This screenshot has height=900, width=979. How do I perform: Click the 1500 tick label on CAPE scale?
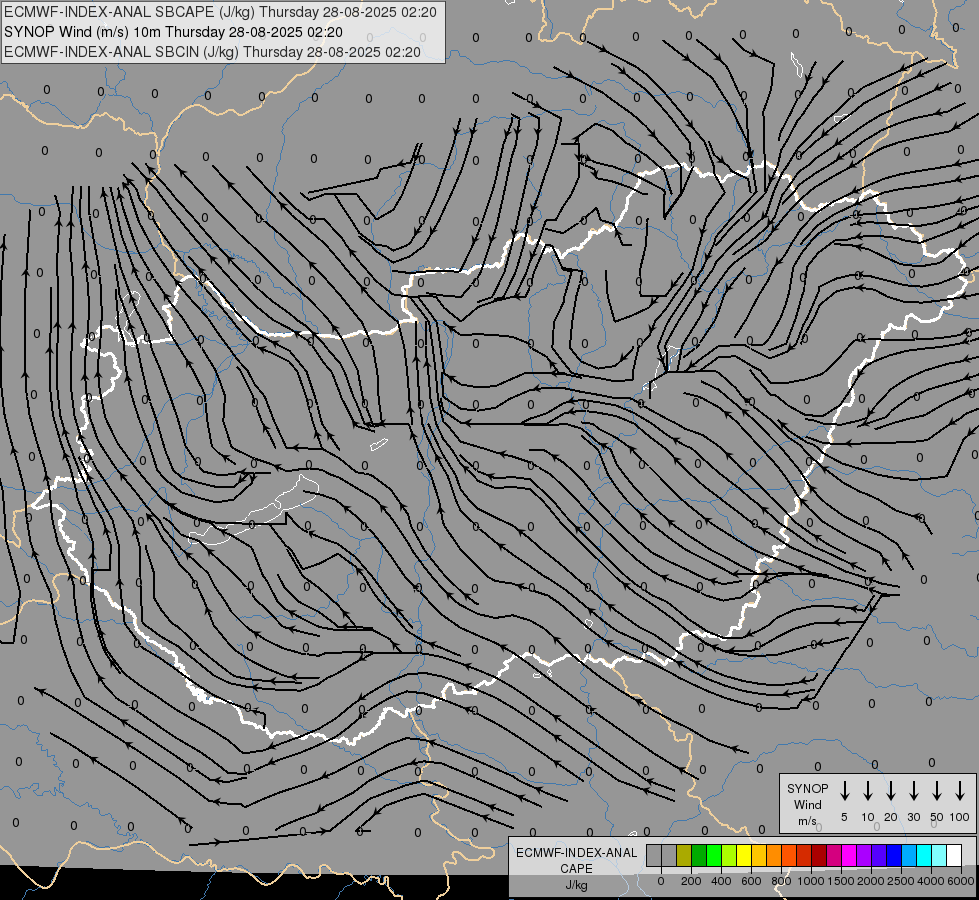click(841, 881)
